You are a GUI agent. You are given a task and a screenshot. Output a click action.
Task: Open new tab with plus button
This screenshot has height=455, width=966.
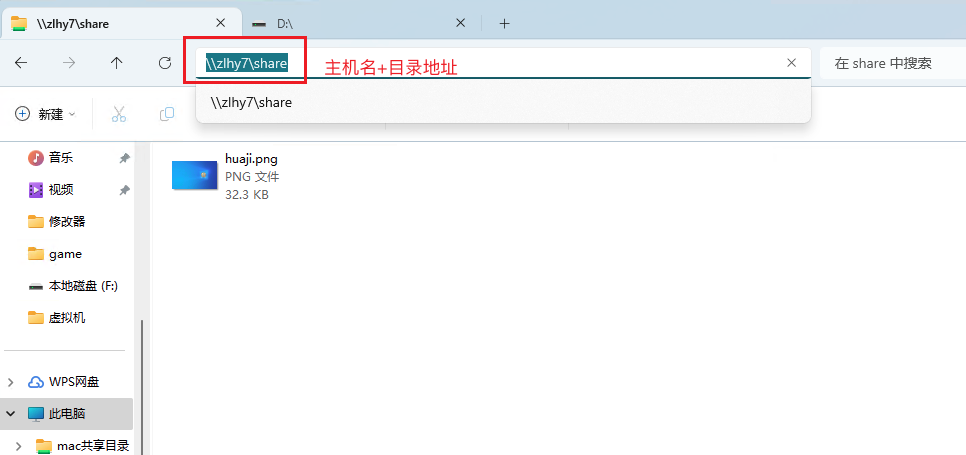coord(504,23)
